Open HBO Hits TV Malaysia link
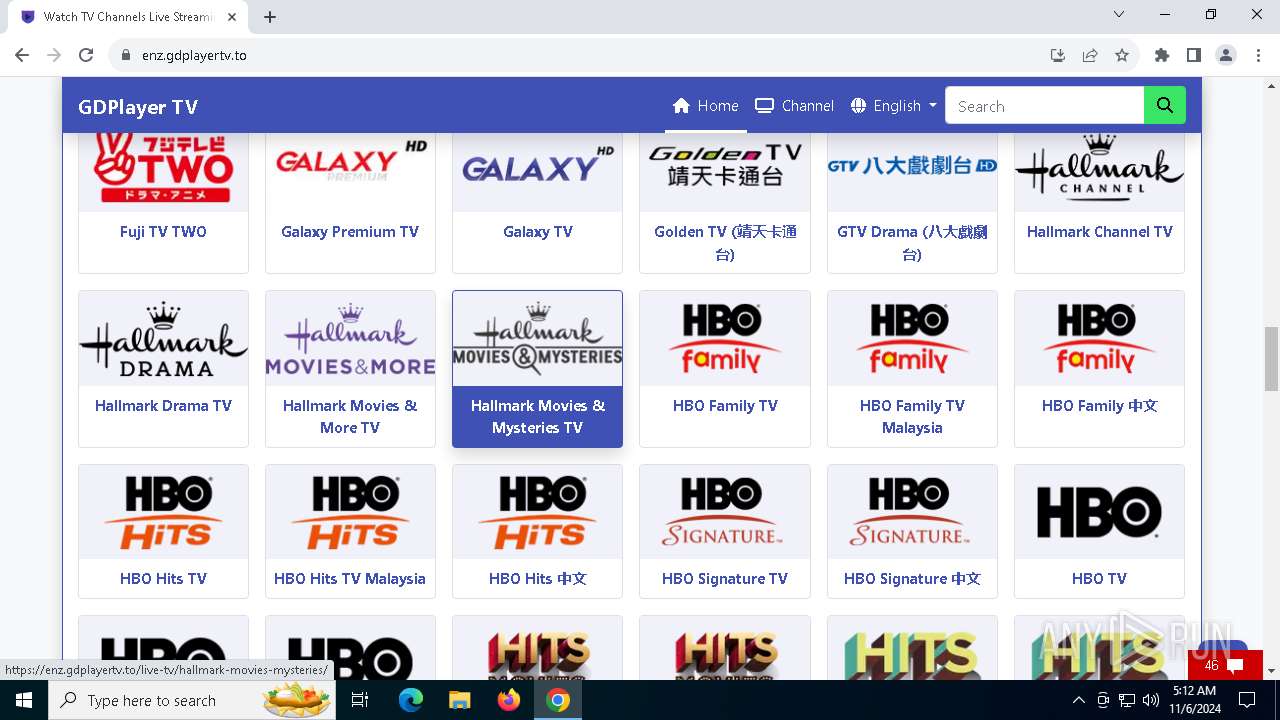The width and height of the screenshot is (1280, 720). point(350,578)
